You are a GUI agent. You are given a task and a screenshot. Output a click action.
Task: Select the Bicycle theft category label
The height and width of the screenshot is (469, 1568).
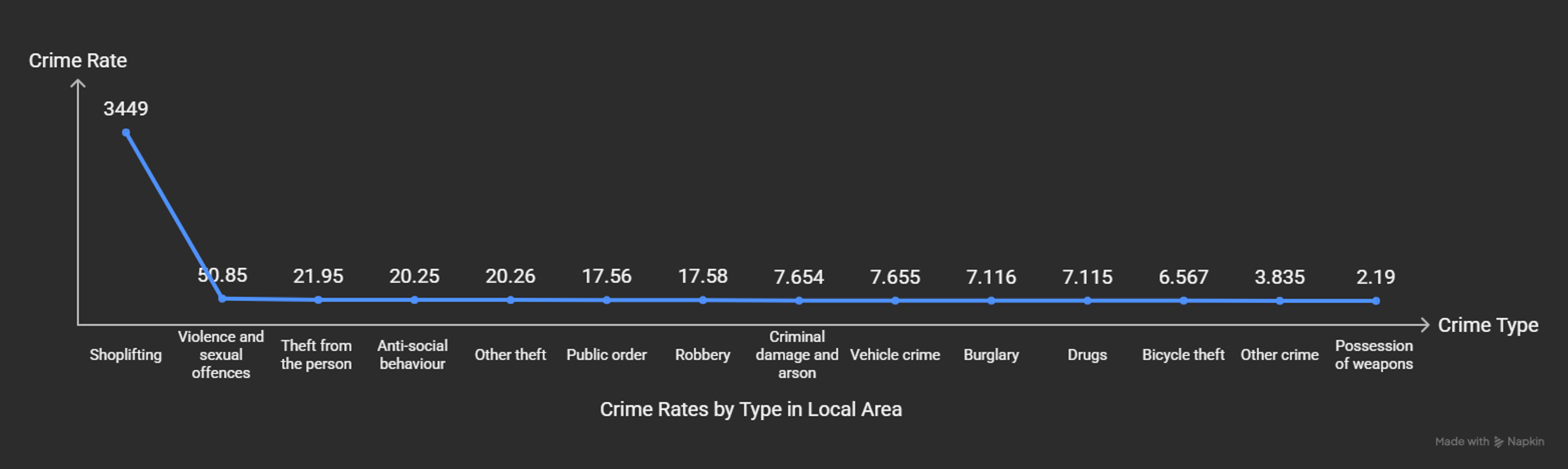1183,355
